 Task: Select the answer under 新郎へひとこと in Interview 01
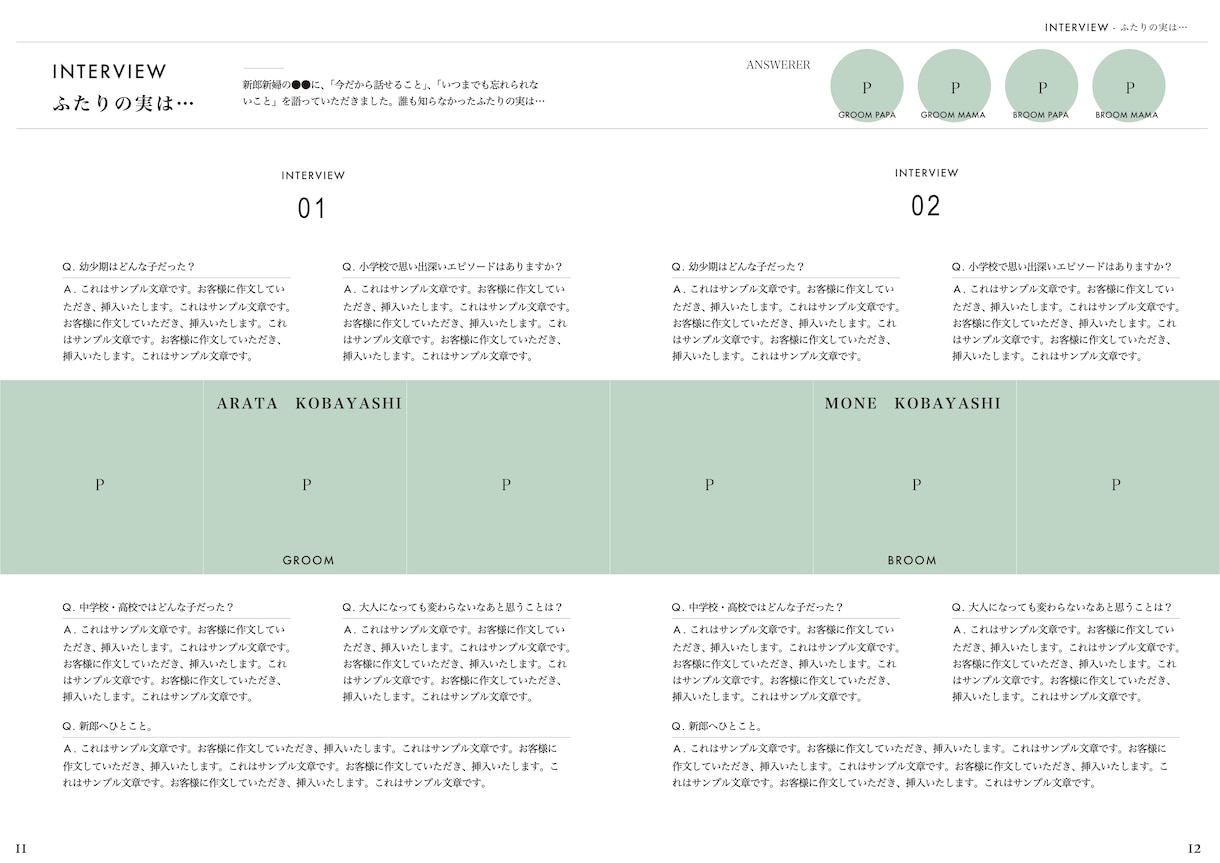(x=310, y=765)
